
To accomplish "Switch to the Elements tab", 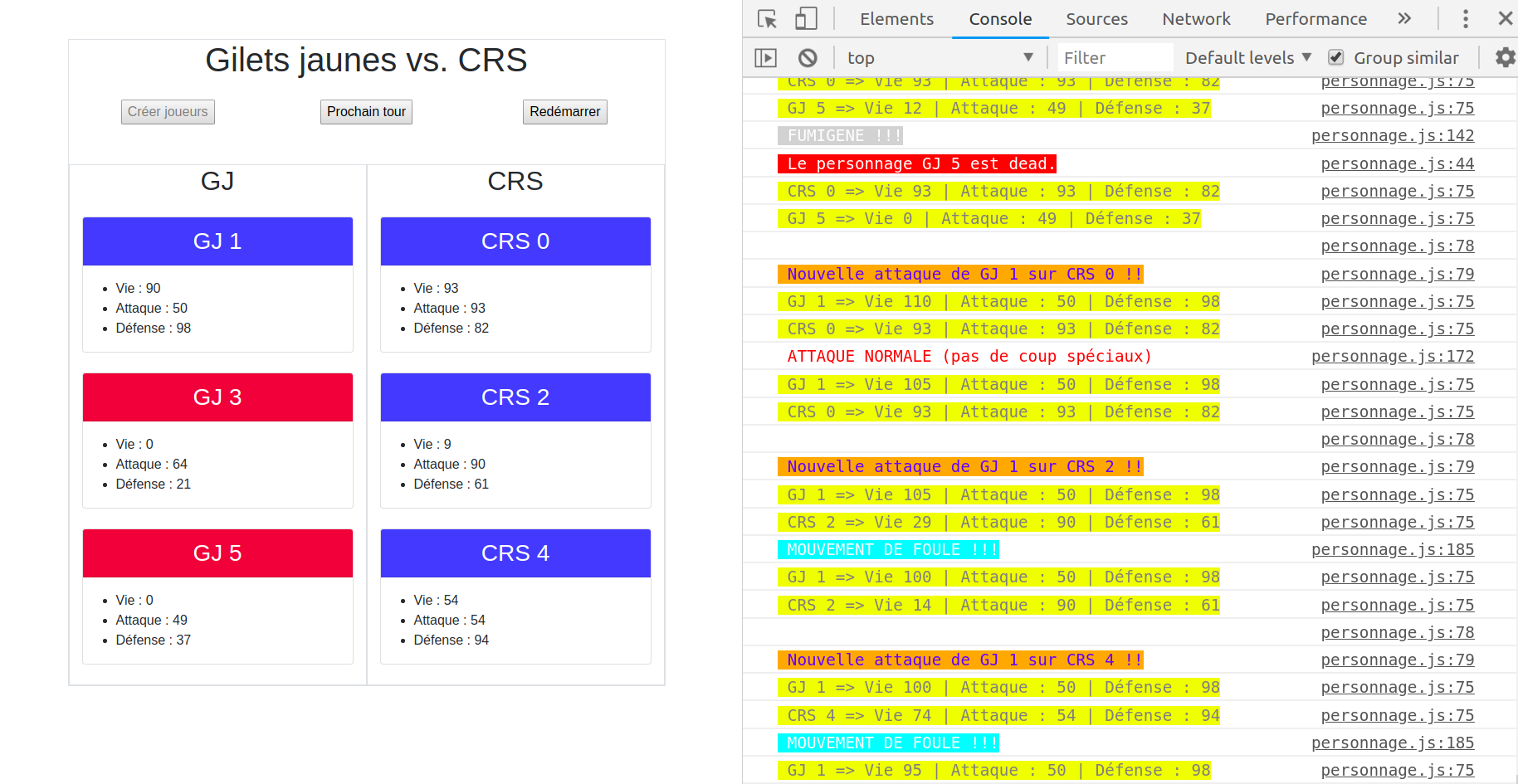I will pos(896,19).
